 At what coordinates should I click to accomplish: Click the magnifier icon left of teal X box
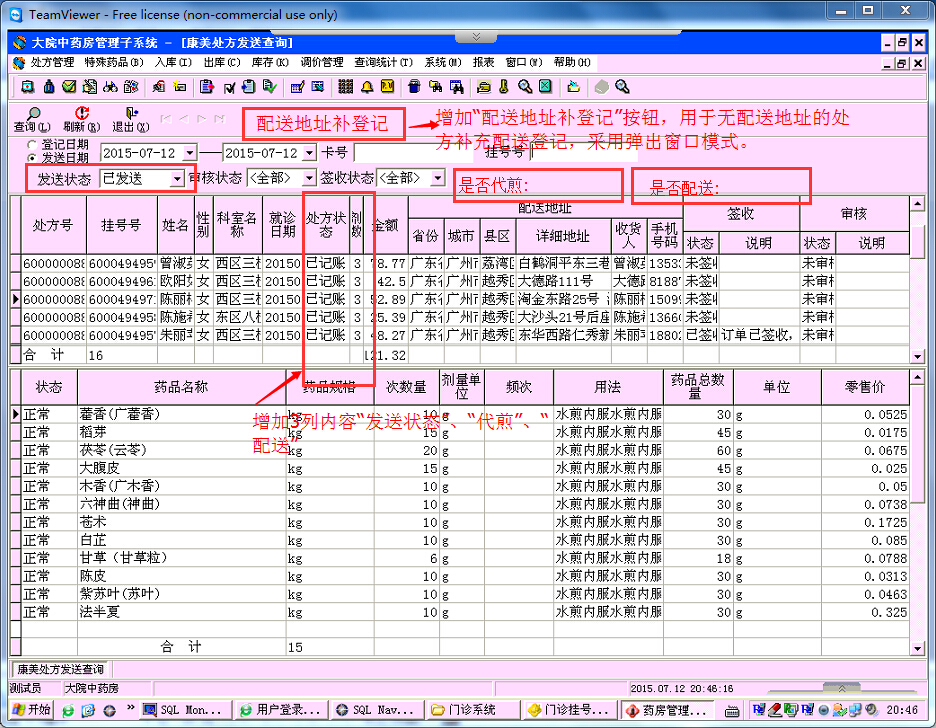[525, 87]
